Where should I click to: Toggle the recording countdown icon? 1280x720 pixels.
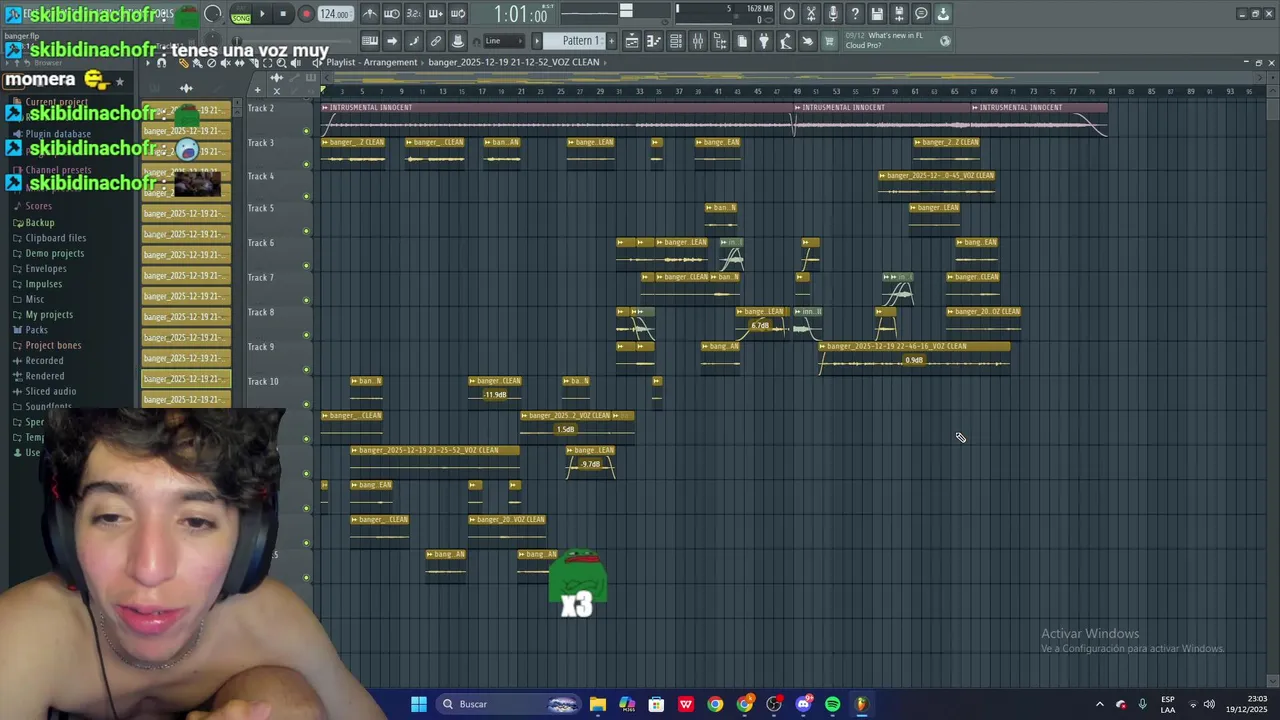point(414,14)
